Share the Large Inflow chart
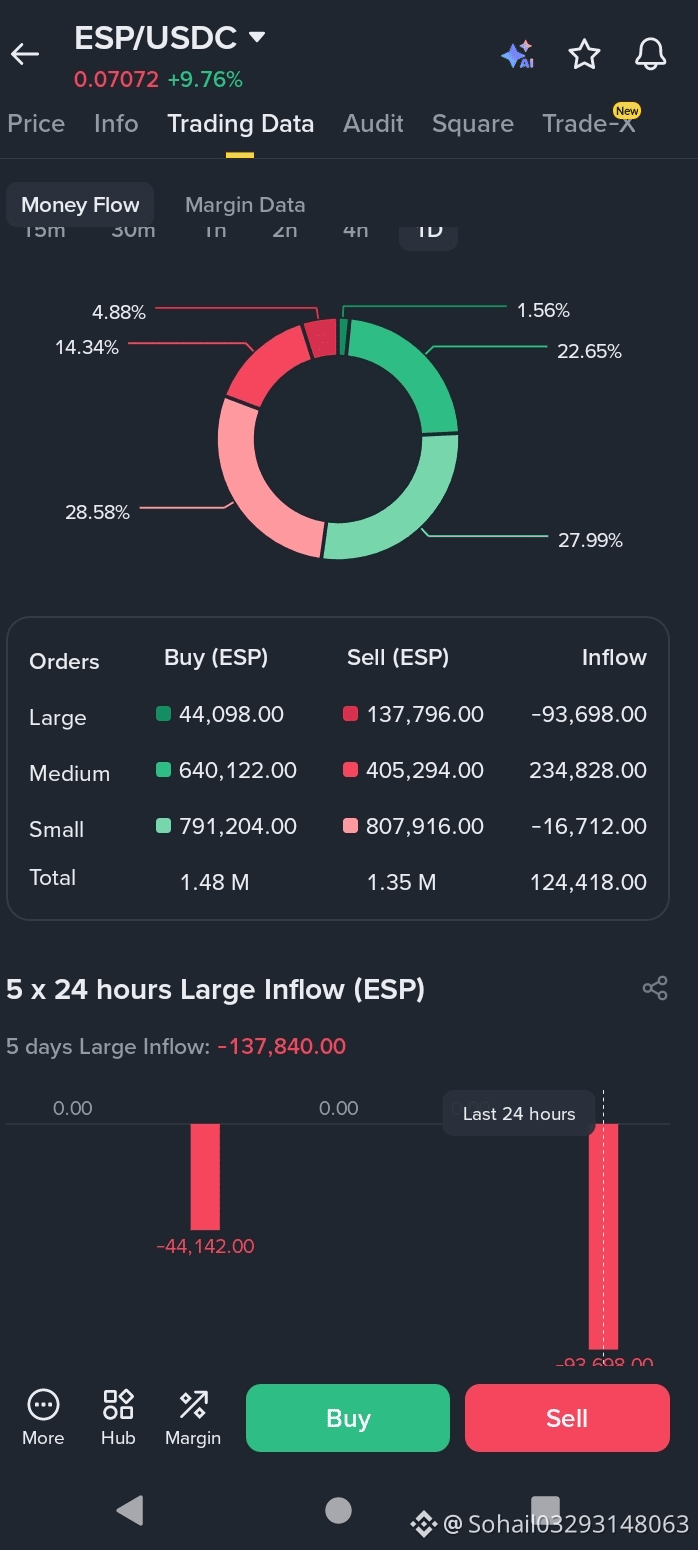 click(x=655, y=989)
